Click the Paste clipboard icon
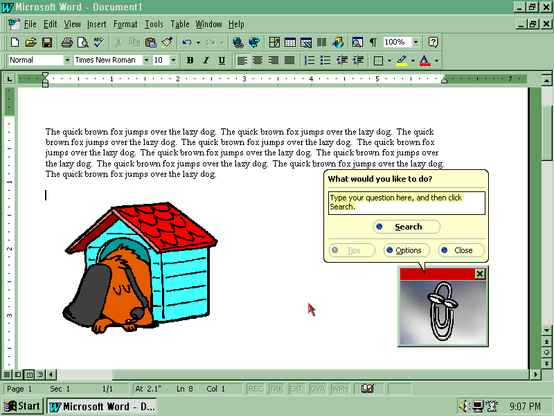 [x=151, y=42]
